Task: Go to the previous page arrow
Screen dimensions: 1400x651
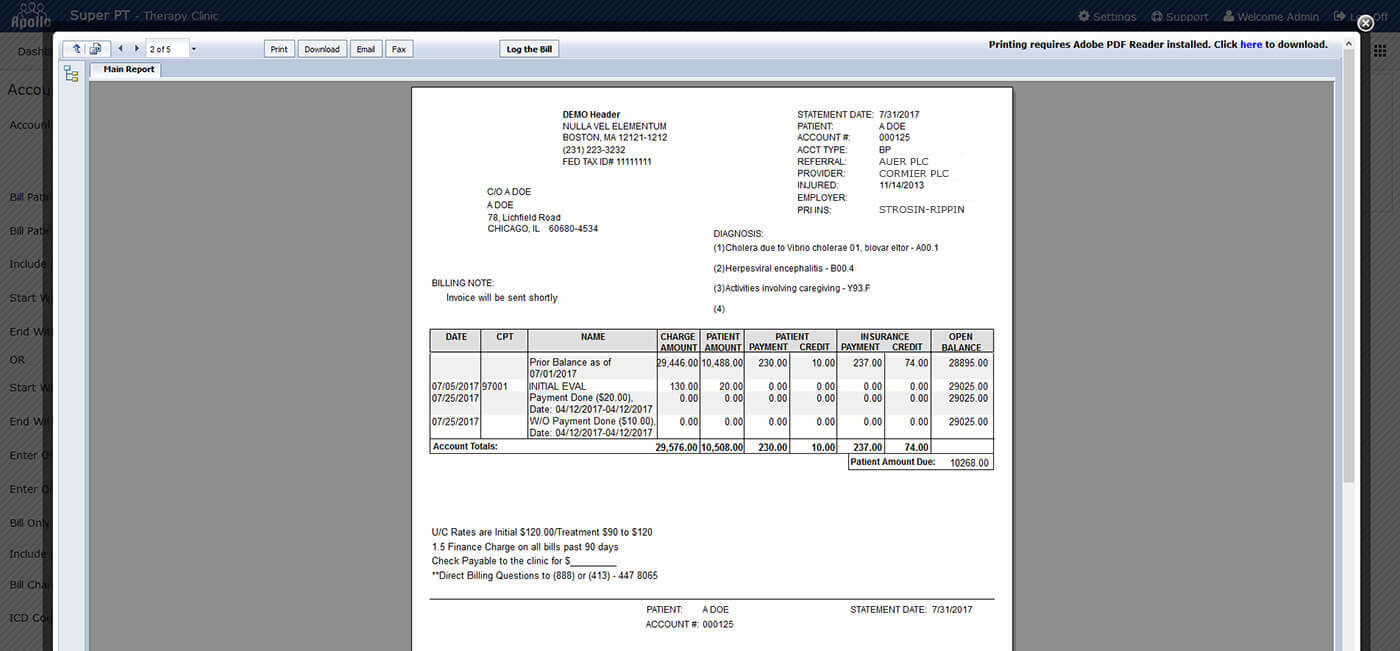Action: point(121,49)
